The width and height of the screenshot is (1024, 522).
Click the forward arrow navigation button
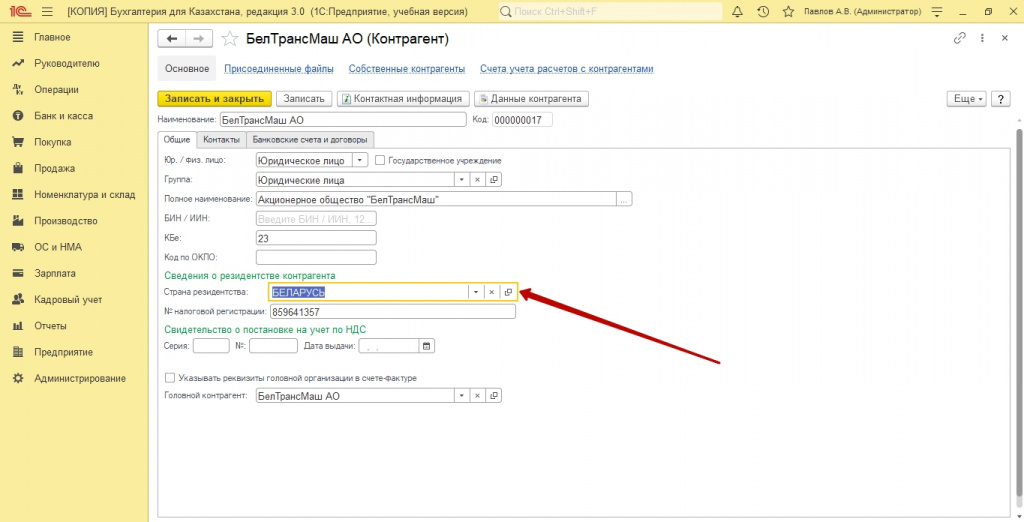(199, 39)
